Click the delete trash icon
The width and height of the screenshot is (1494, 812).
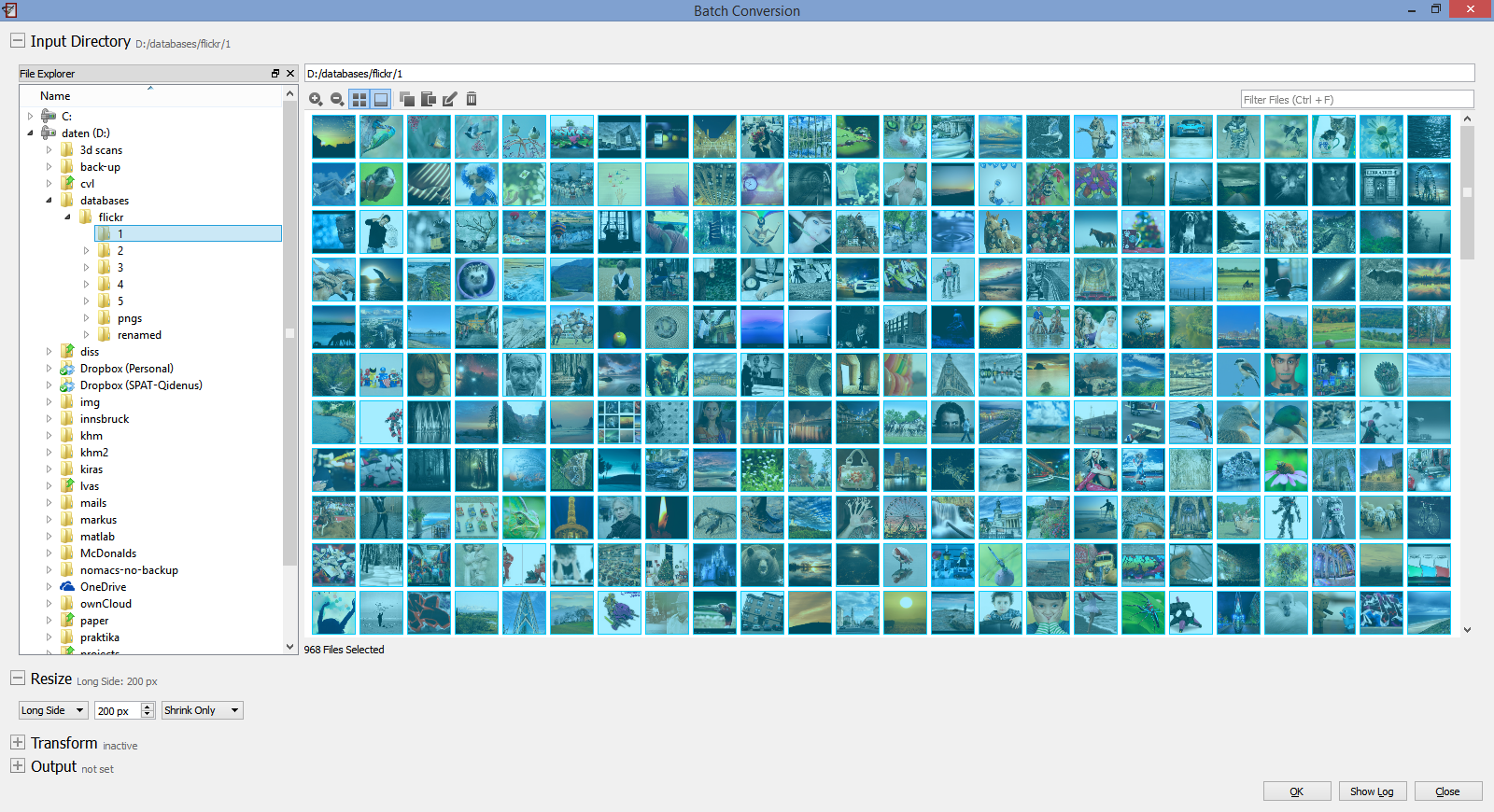(472, 99)
